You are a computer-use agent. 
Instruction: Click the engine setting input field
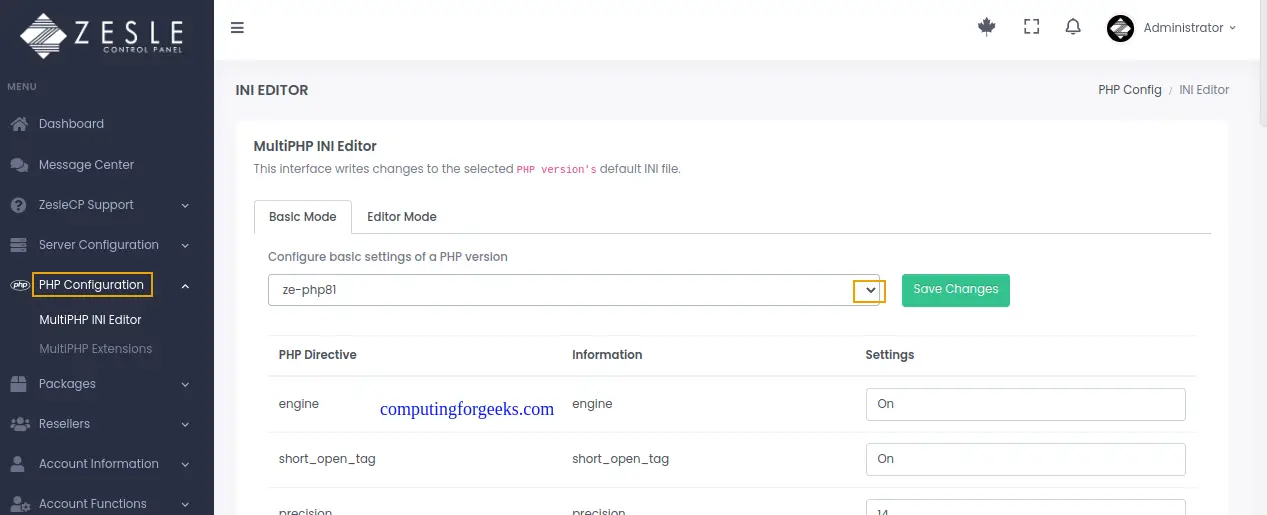point(1025,404)
